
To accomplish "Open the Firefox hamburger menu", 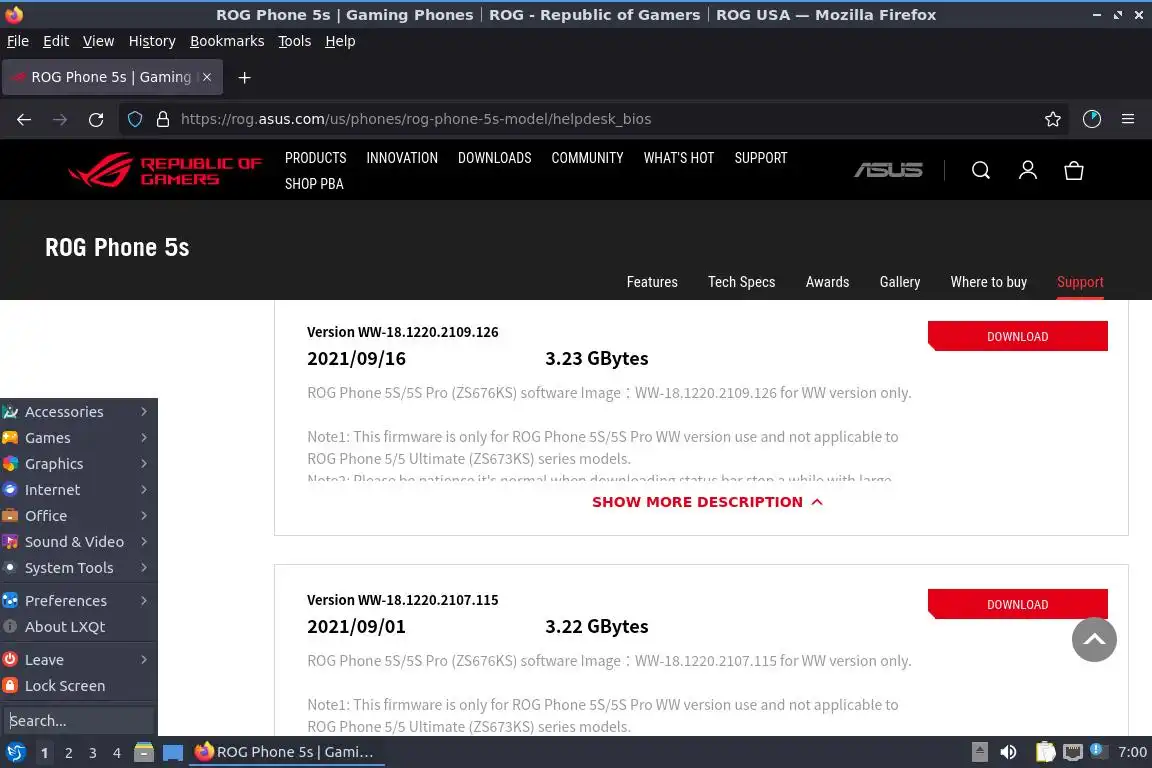I will [x=1128, y=119].
